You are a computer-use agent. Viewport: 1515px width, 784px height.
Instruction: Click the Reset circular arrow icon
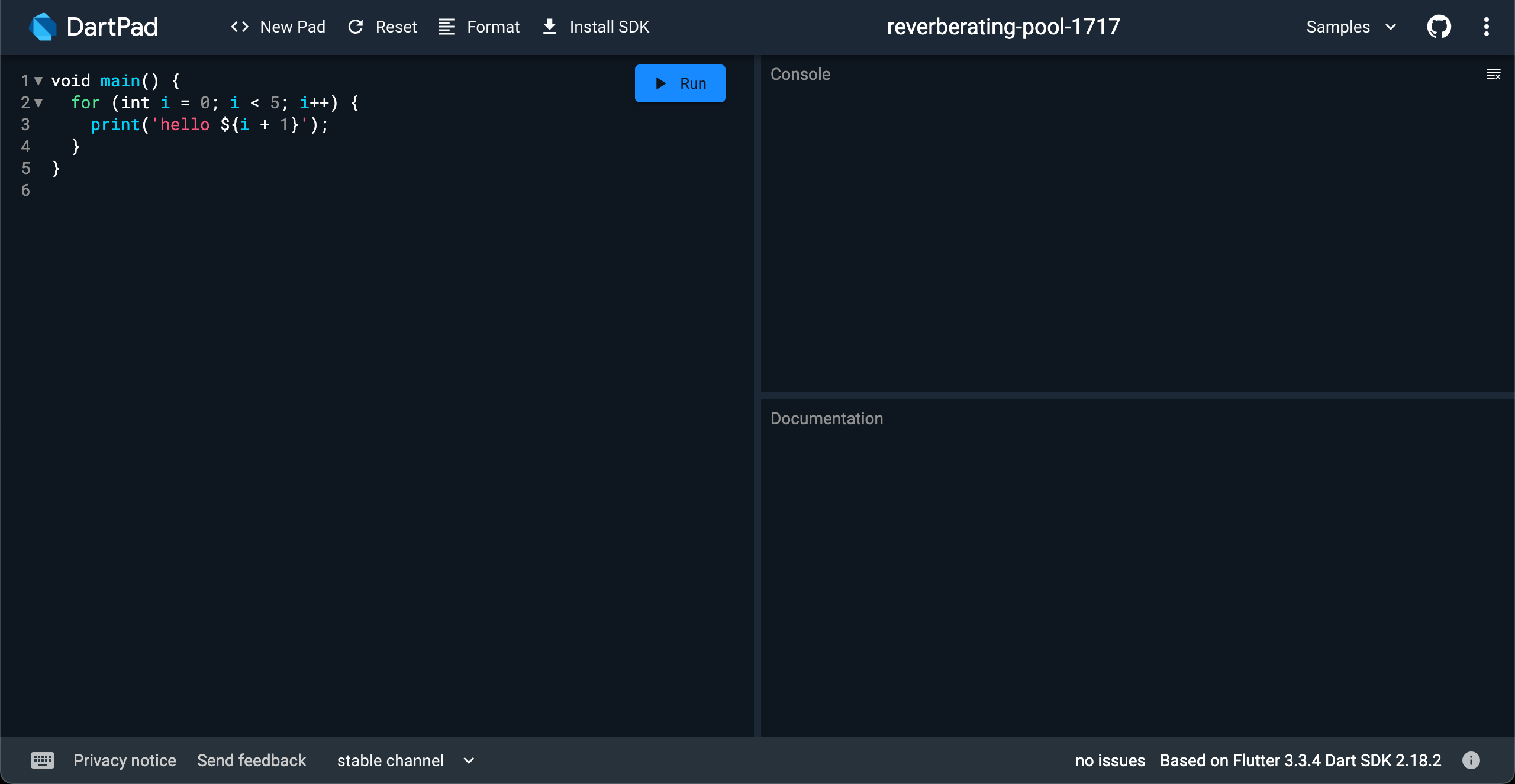pos(355,27)
